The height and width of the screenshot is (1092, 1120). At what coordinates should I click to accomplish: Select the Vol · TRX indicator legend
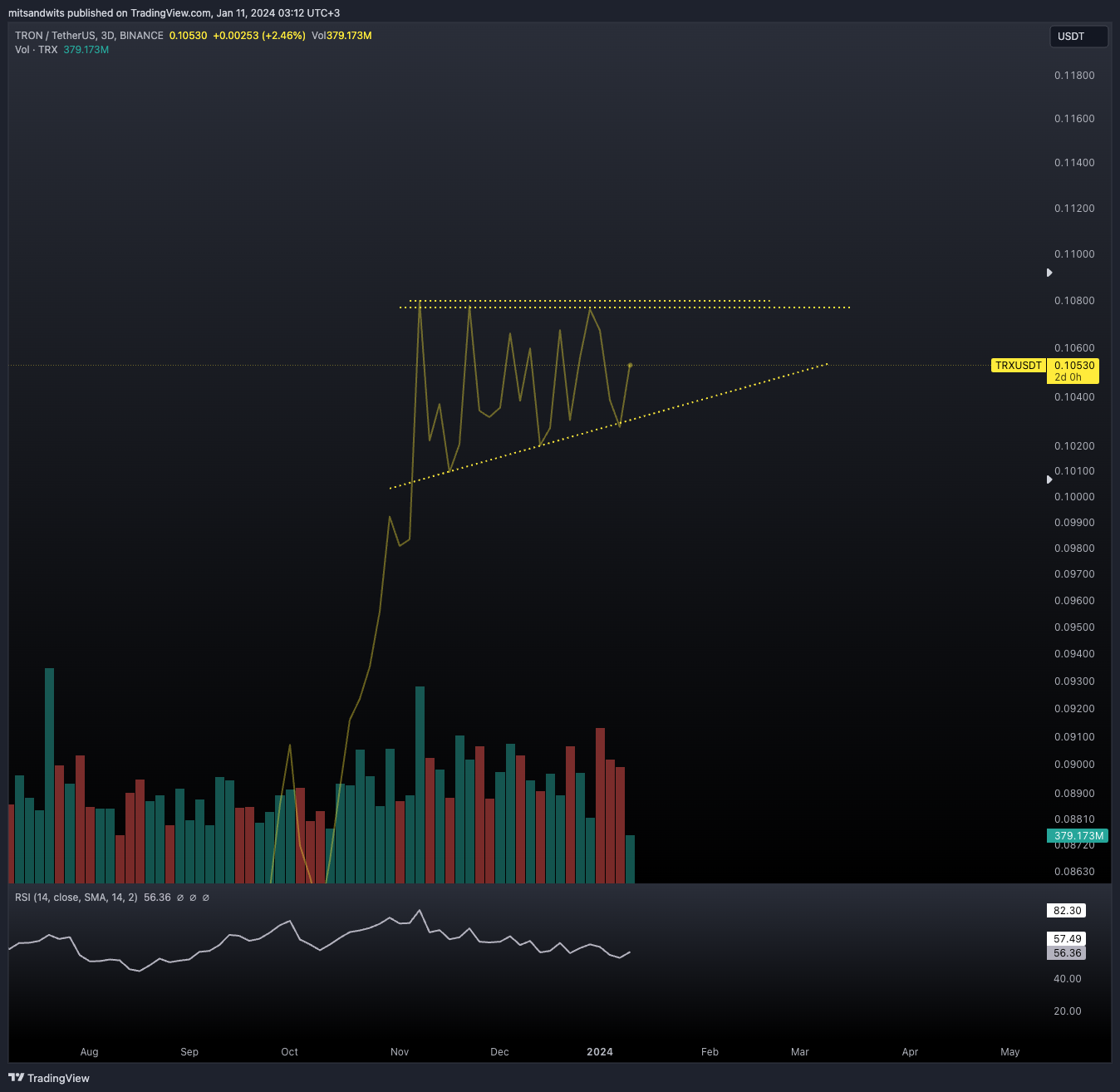(37, 50)
